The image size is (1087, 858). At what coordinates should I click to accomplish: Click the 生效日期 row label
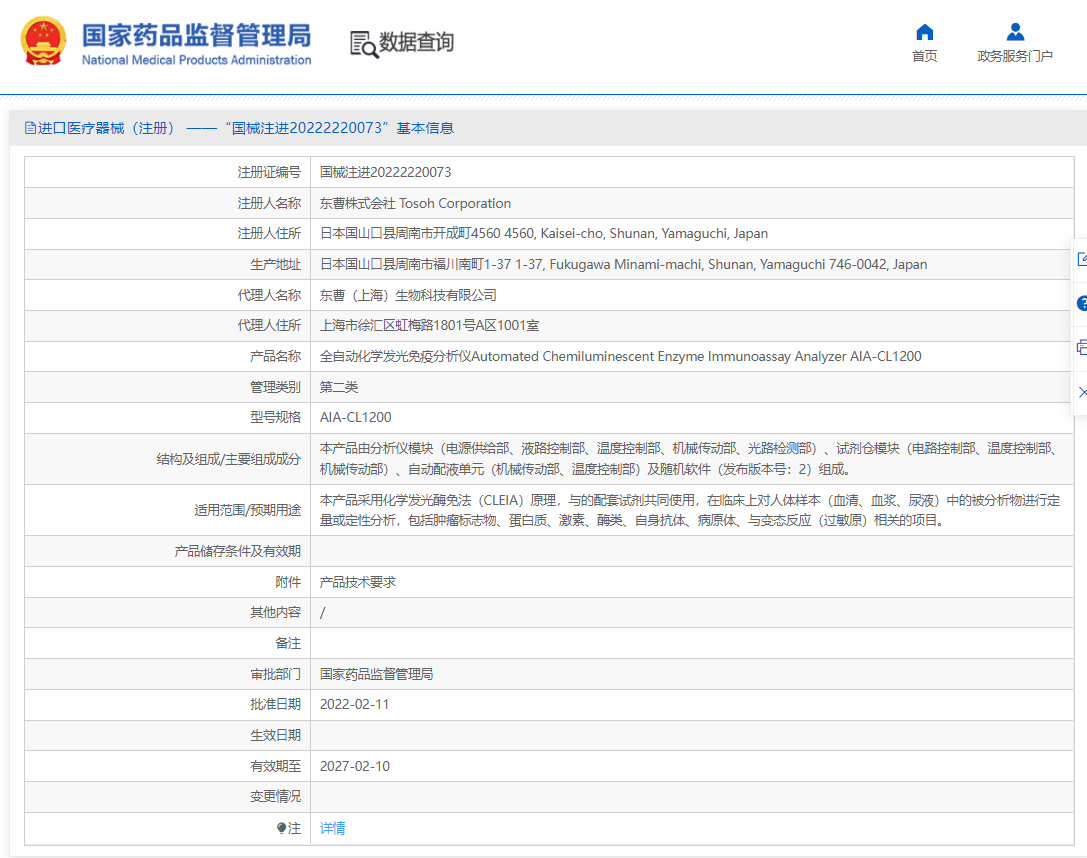275,735
